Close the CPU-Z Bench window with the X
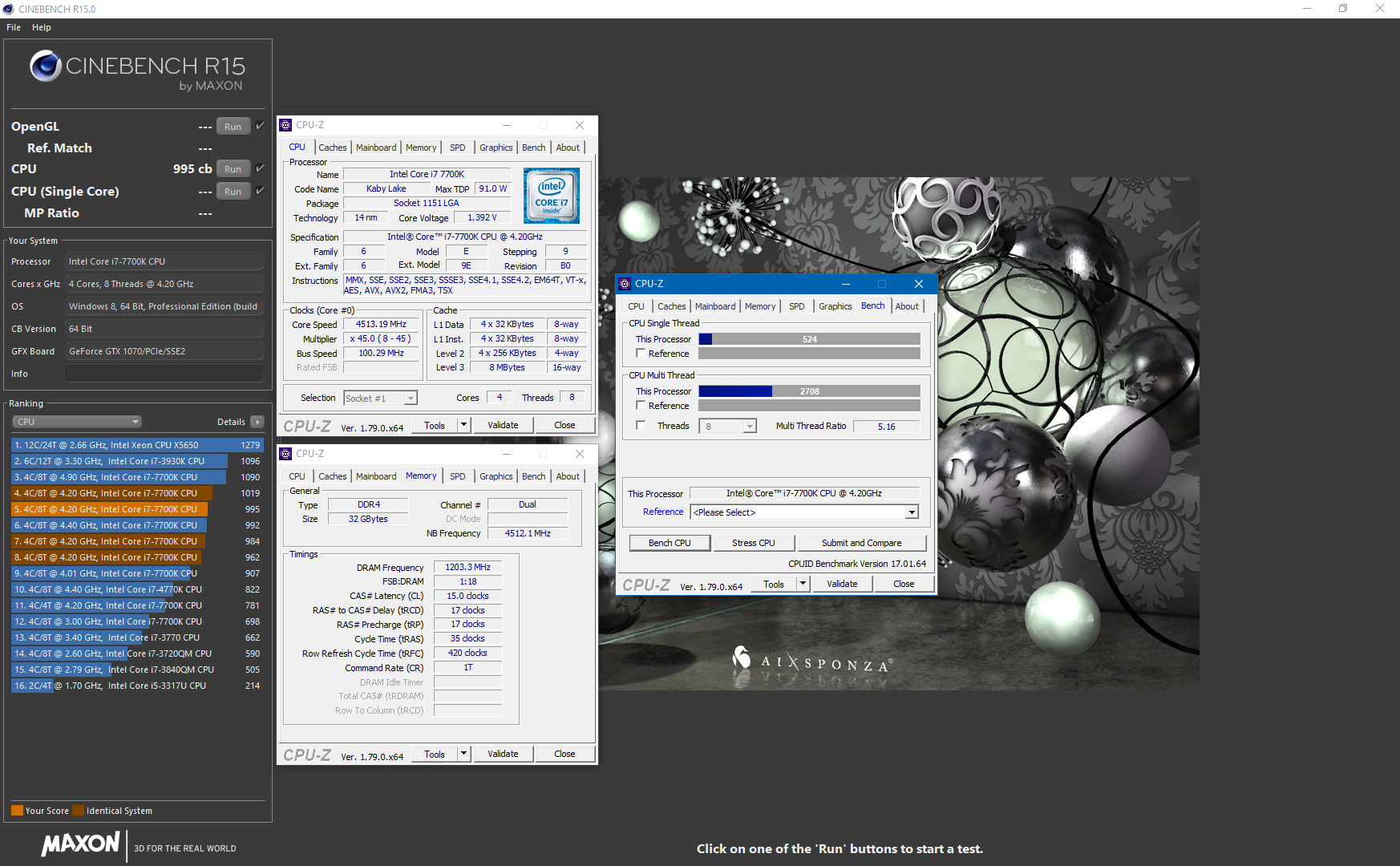The image size is (1400, 866). point(919,284)
